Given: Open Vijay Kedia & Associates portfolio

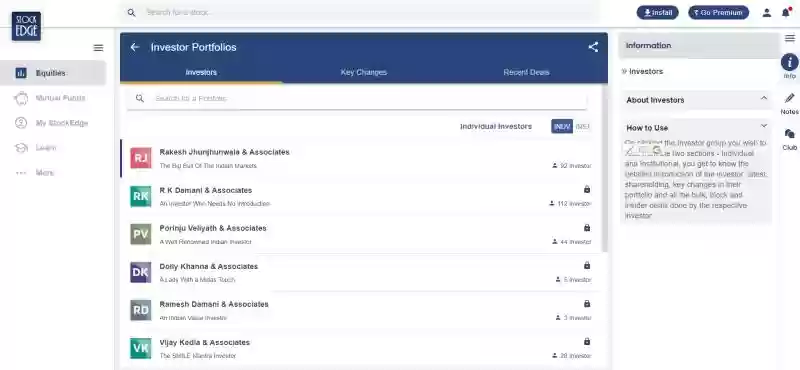Looking at the screenshot, I should click(360, 348).
